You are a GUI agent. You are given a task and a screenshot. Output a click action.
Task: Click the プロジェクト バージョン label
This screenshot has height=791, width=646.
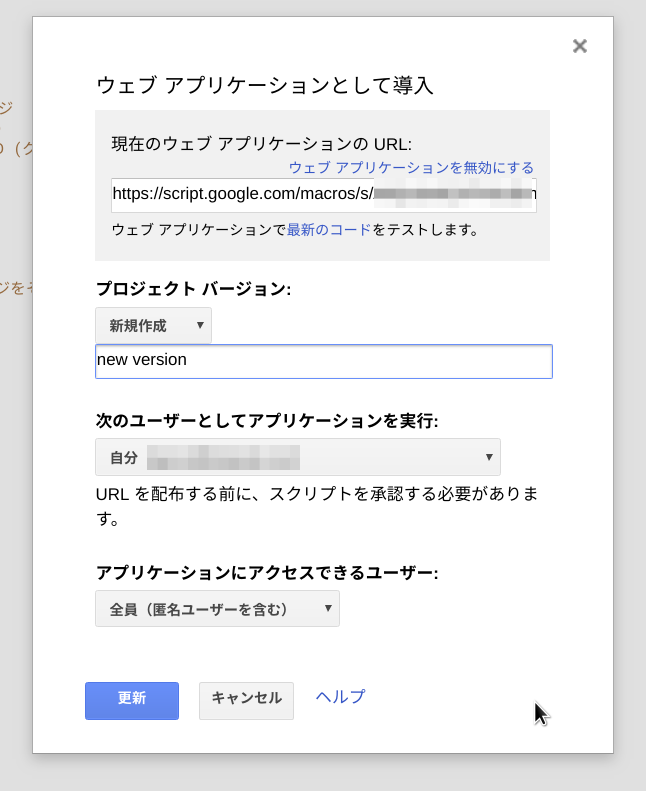[193, 289]
